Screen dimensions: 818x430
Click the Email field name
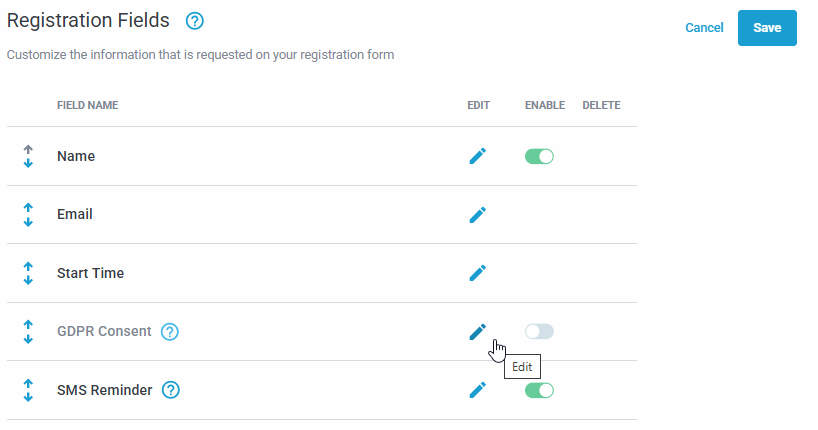(75, 214)
